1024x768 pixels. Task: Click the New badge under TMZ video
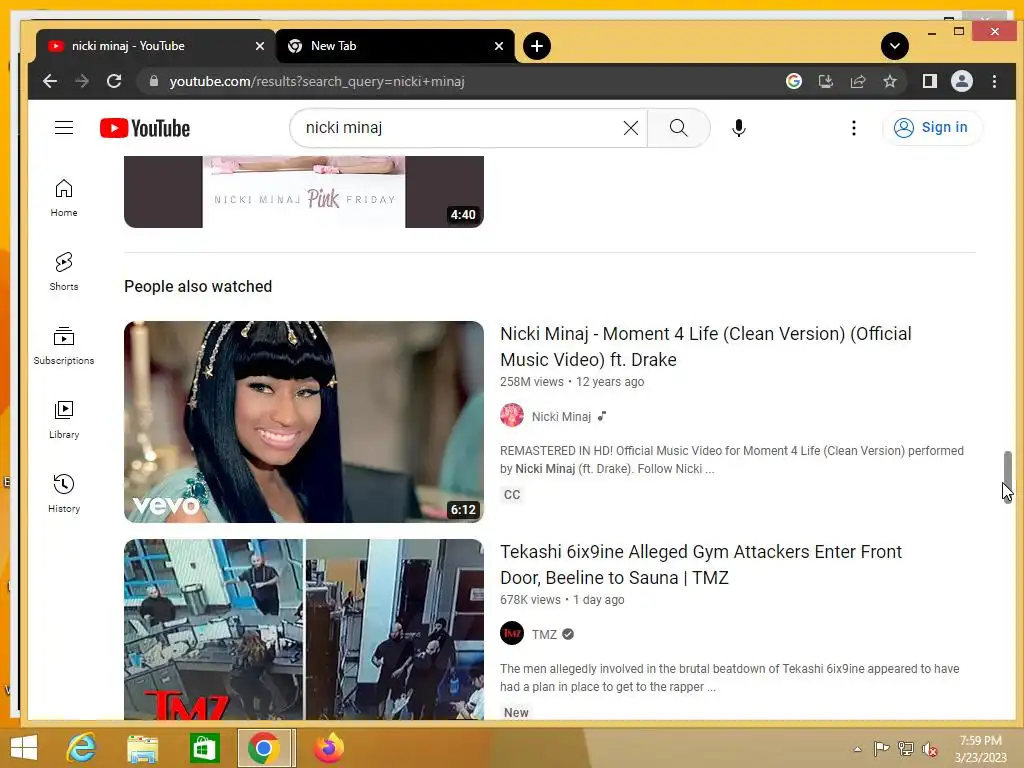[516, 712]
